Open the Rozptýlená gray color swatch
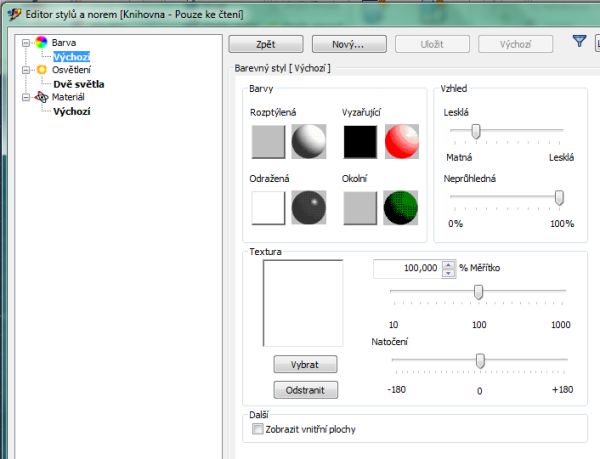This screenshot has width=600, height=459. pyautogui.click(x=268, y=143)
